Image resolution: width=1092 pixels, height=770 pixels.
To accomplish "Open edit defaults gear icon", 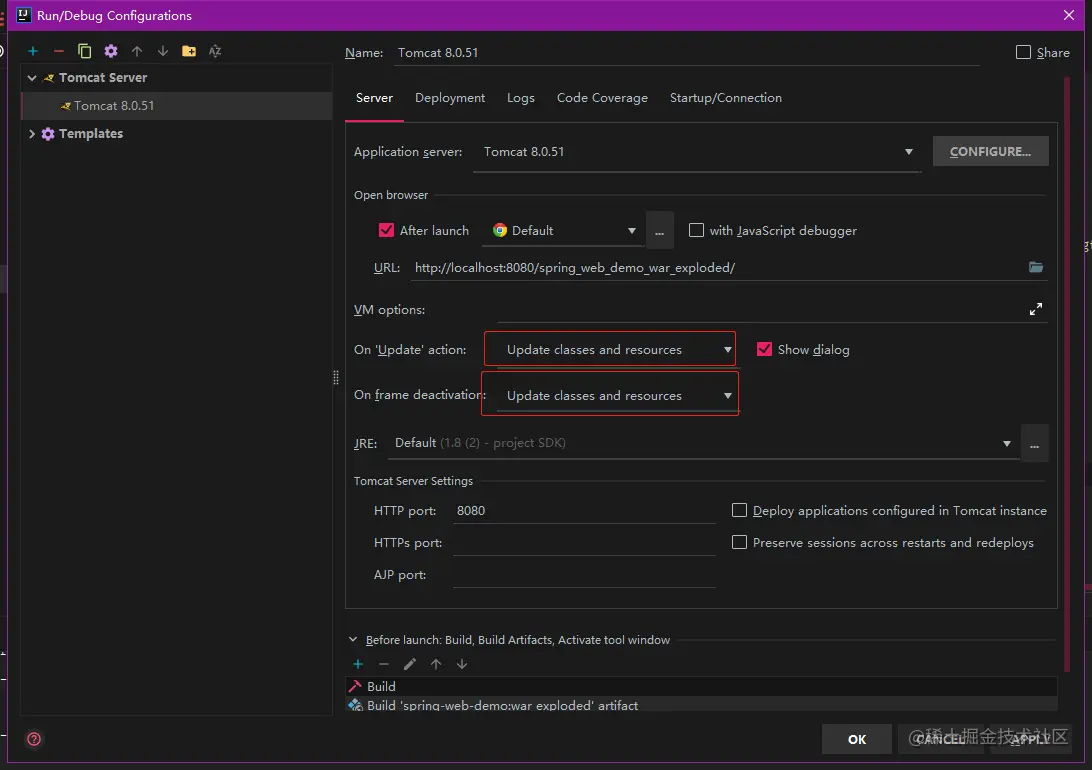I will point(111,51).
